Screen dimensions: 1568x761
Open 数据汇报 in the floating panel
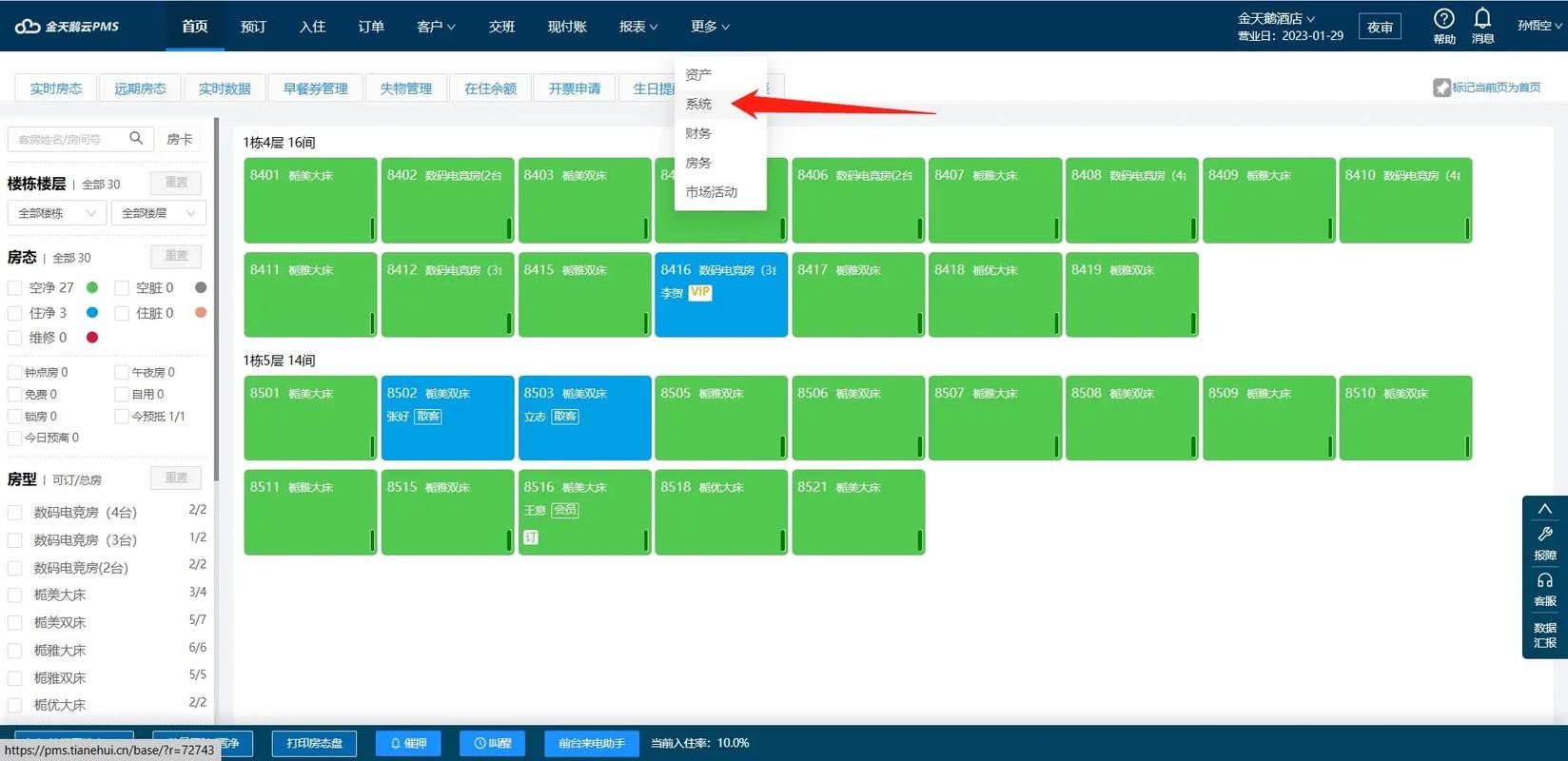point(1545,635)
